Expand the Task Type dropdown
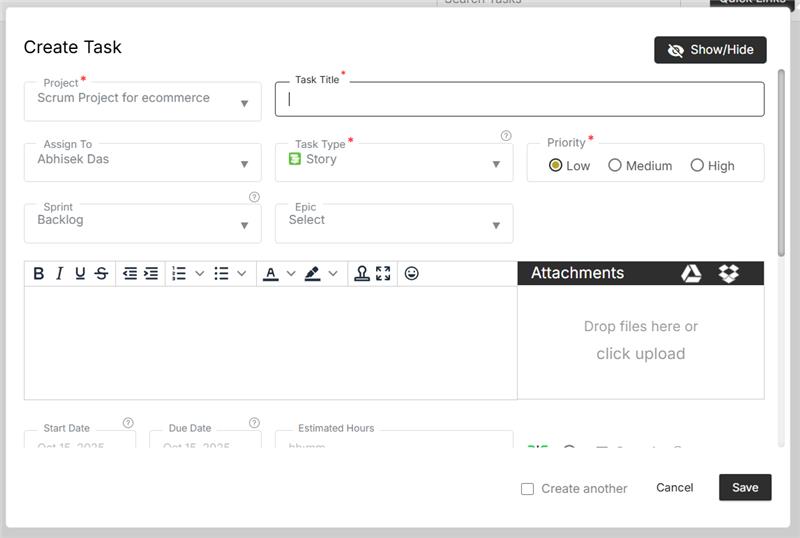The width and height of the screenshot is (800, 538). 394,162
